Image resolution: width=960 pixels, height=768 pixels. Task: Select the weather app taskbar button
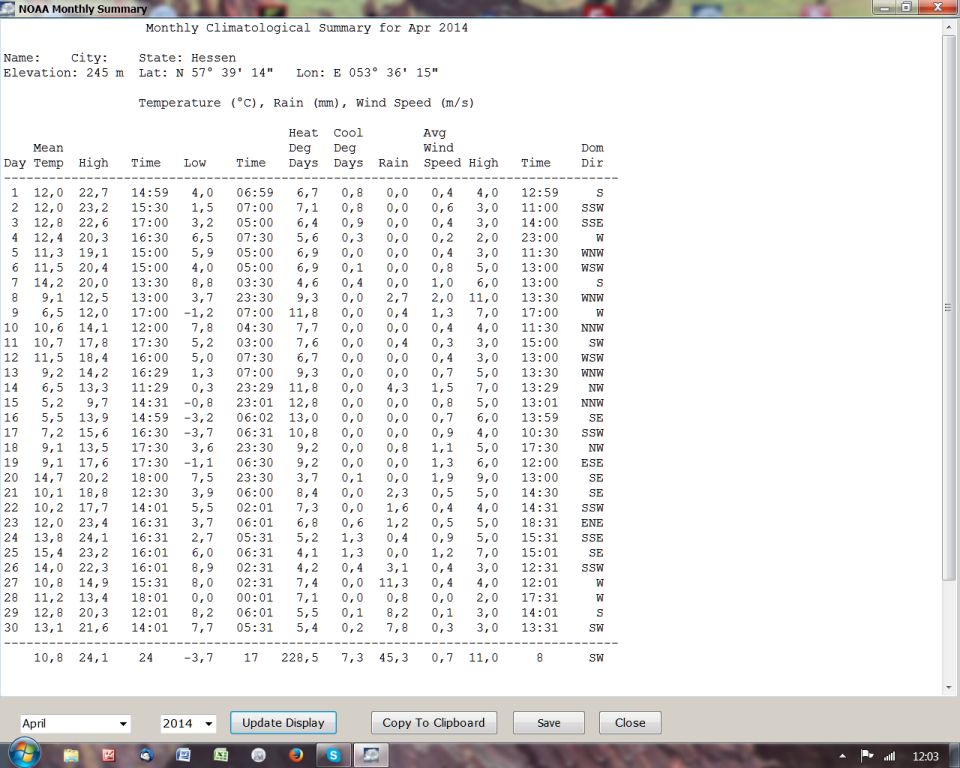(371, 755)
